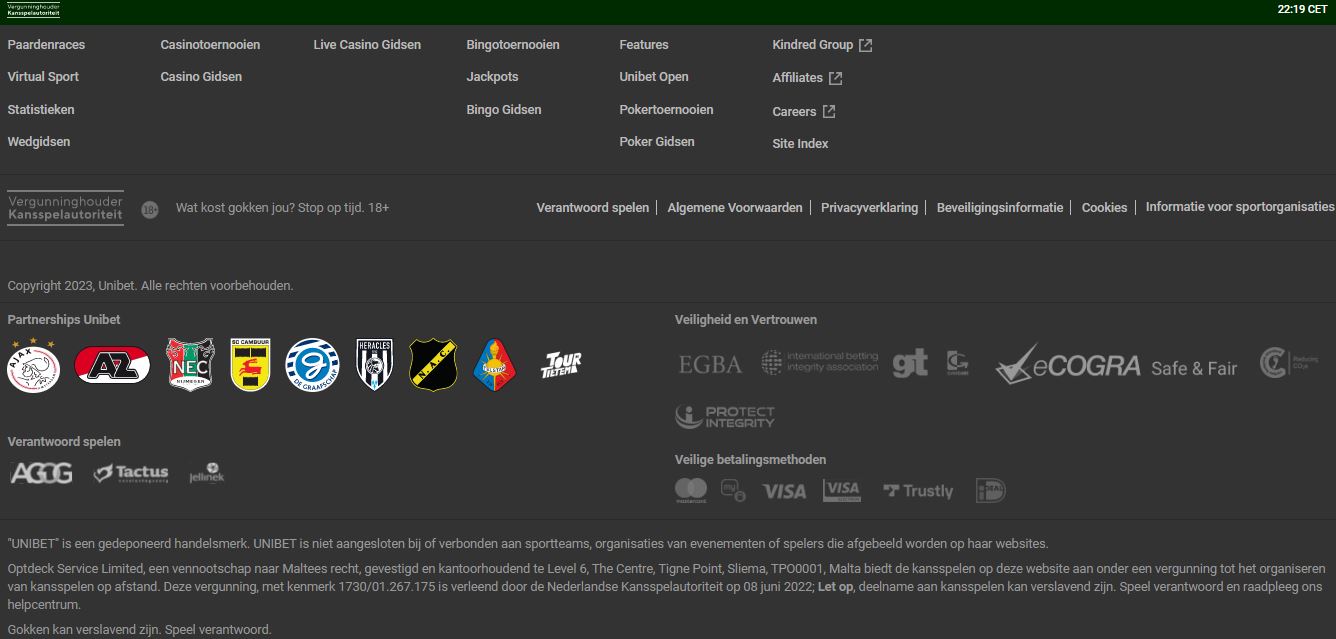Viewport: 1336px width, 639px height.
Task: Open the Jellinek logo
Action: tap(207, 473)
